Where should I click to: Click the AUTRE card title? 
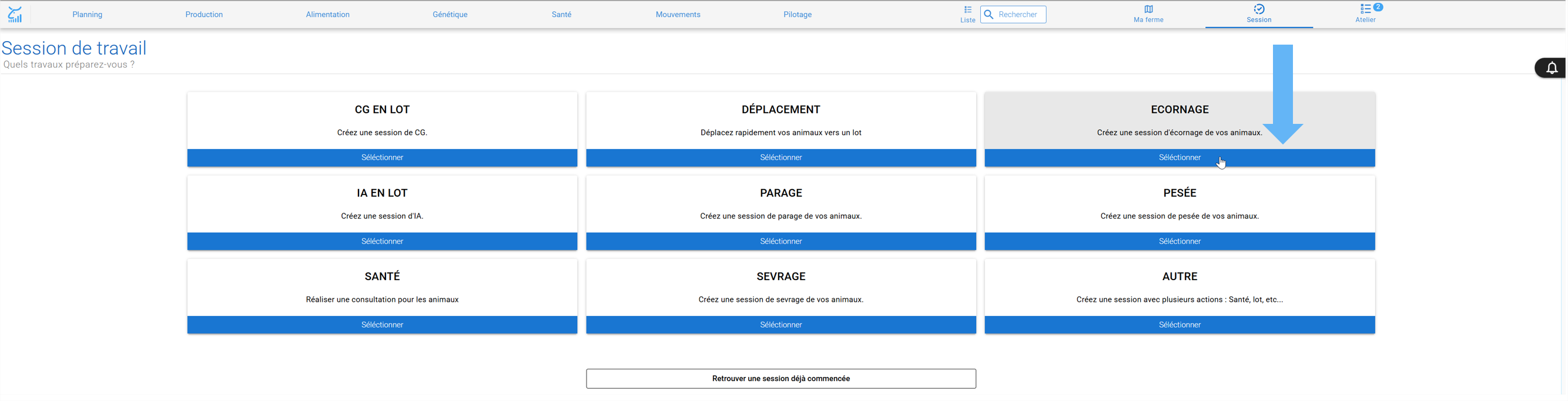click(x=1180, y=277)
